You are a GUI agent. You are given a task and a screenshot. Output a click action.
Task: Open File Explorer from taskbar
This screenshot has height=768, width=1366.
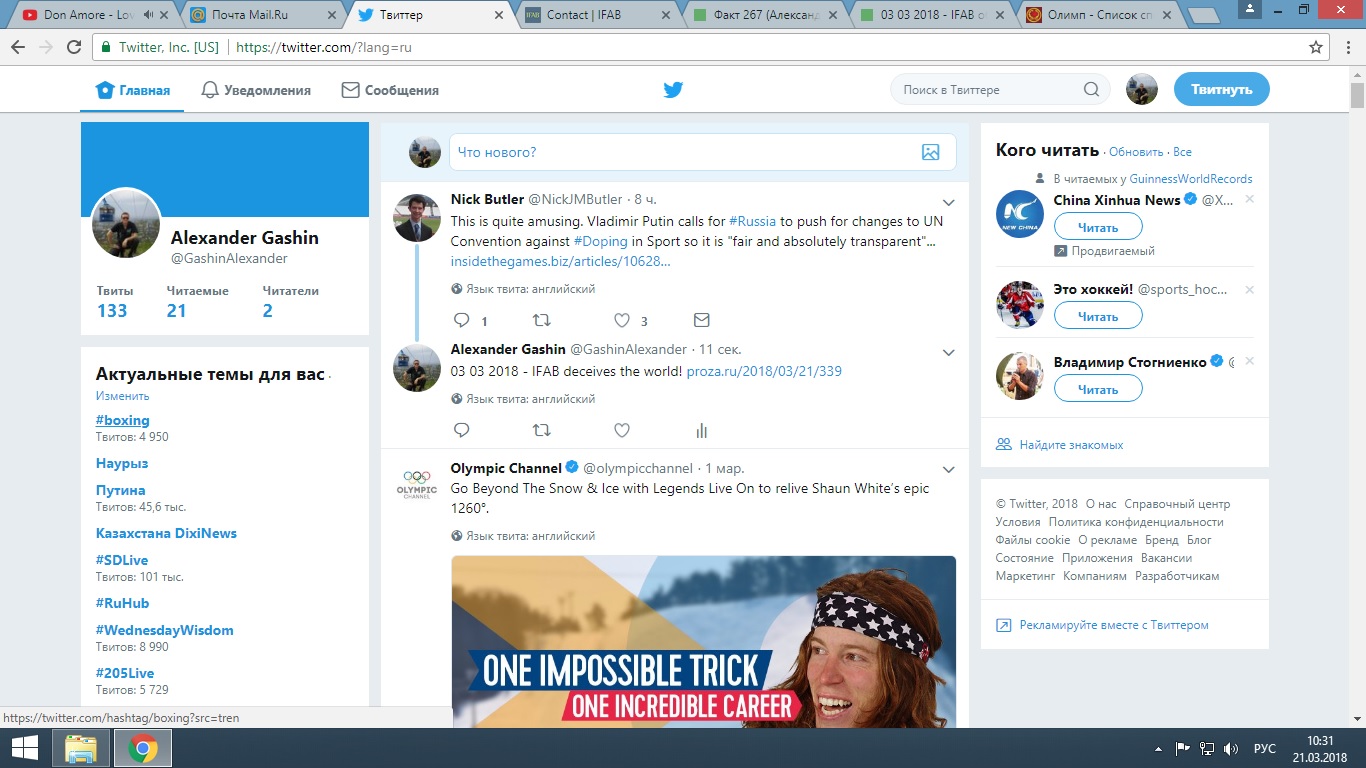(80, 748)
